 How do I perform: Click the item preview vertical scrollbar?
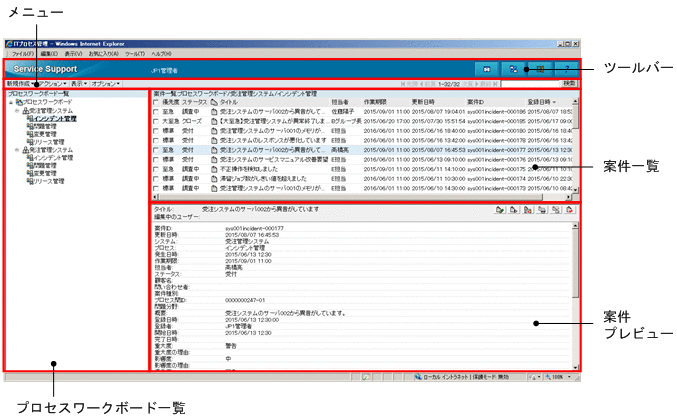pyautogui.click(x=575, y=297)
